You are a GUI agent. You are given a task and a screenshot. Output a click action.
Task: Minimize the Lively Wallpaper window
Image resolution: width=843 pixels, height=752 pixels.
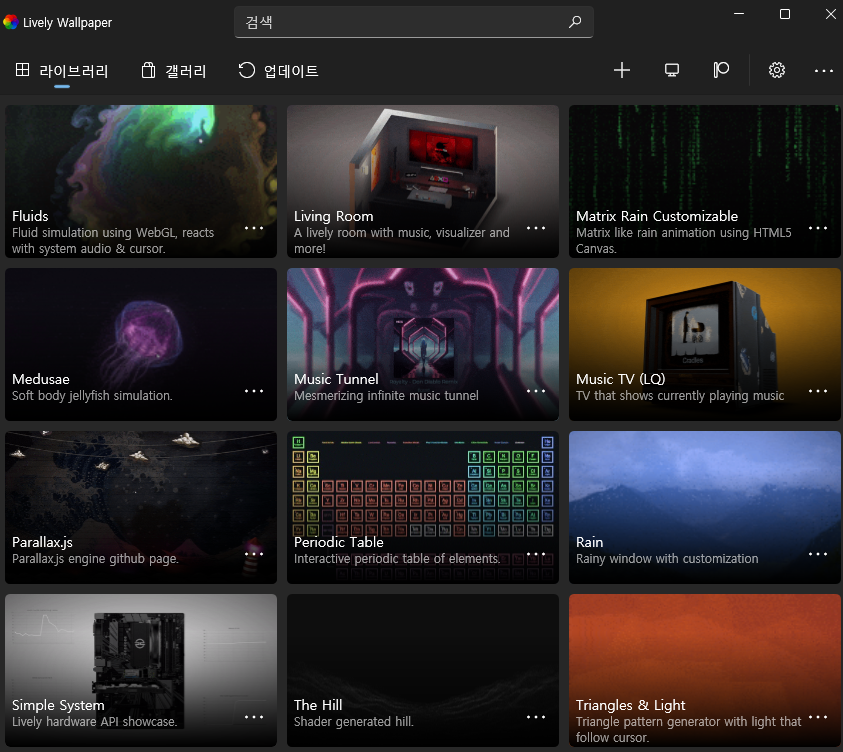tap(739, 14)
